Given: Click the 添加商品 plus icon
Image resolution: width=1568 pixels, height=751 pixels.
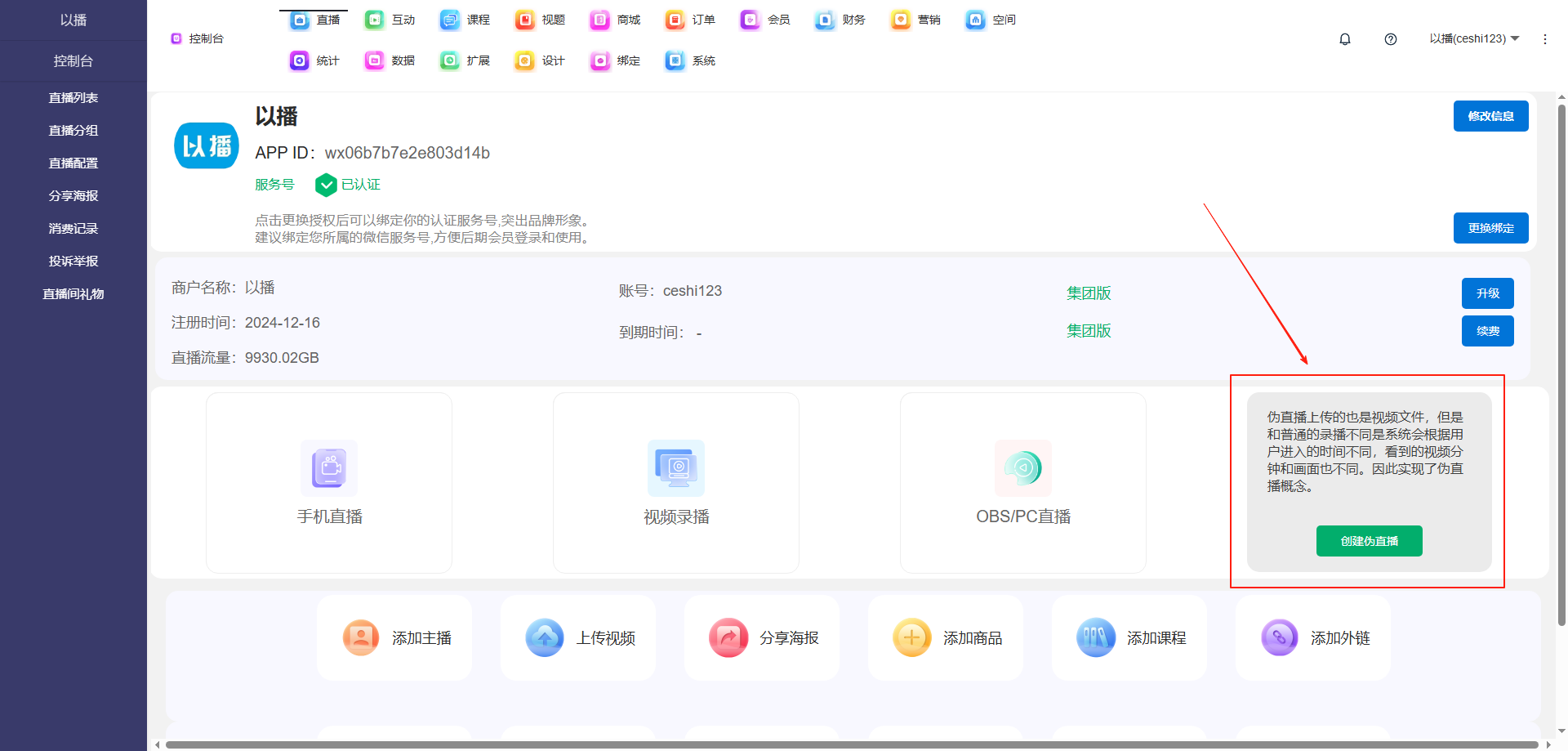Looking at the screenshot, I should (912, 637).
